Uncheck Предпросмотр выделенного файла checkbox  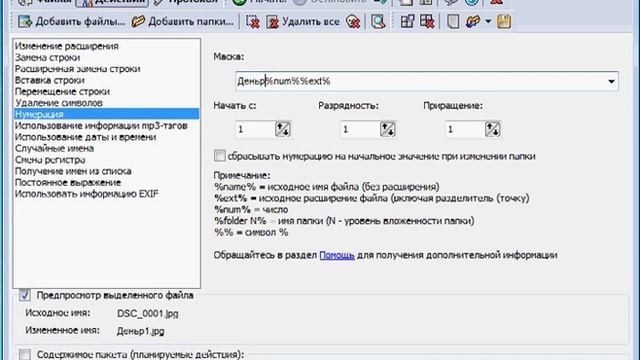click(x=25, y=295)
